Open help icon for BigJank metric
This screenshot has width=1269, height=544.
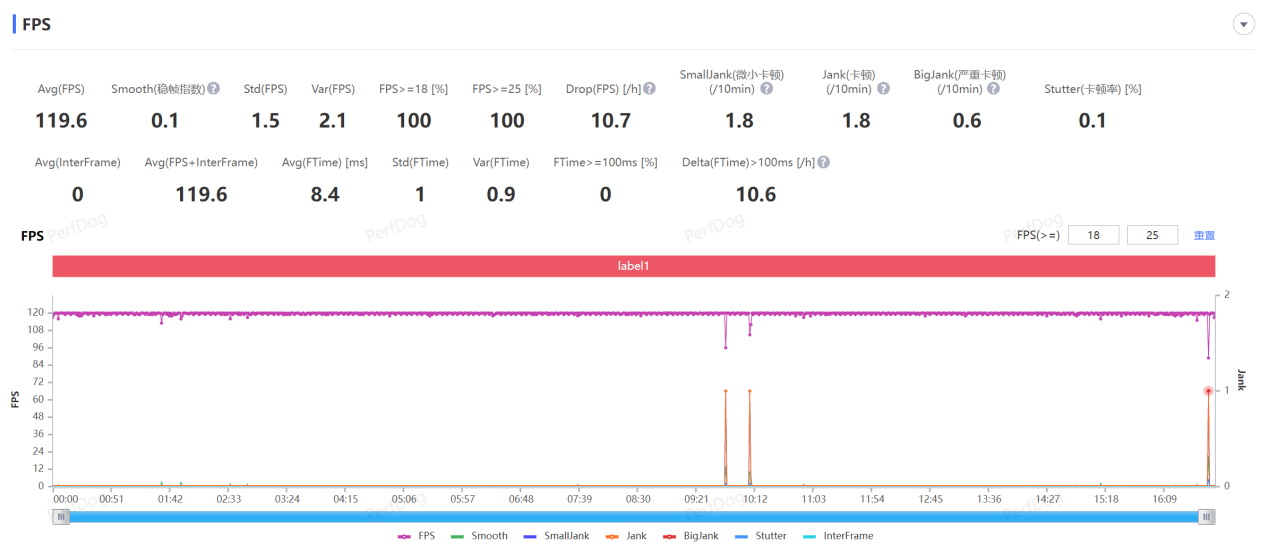pyautogui.click(x=993, y=89)
